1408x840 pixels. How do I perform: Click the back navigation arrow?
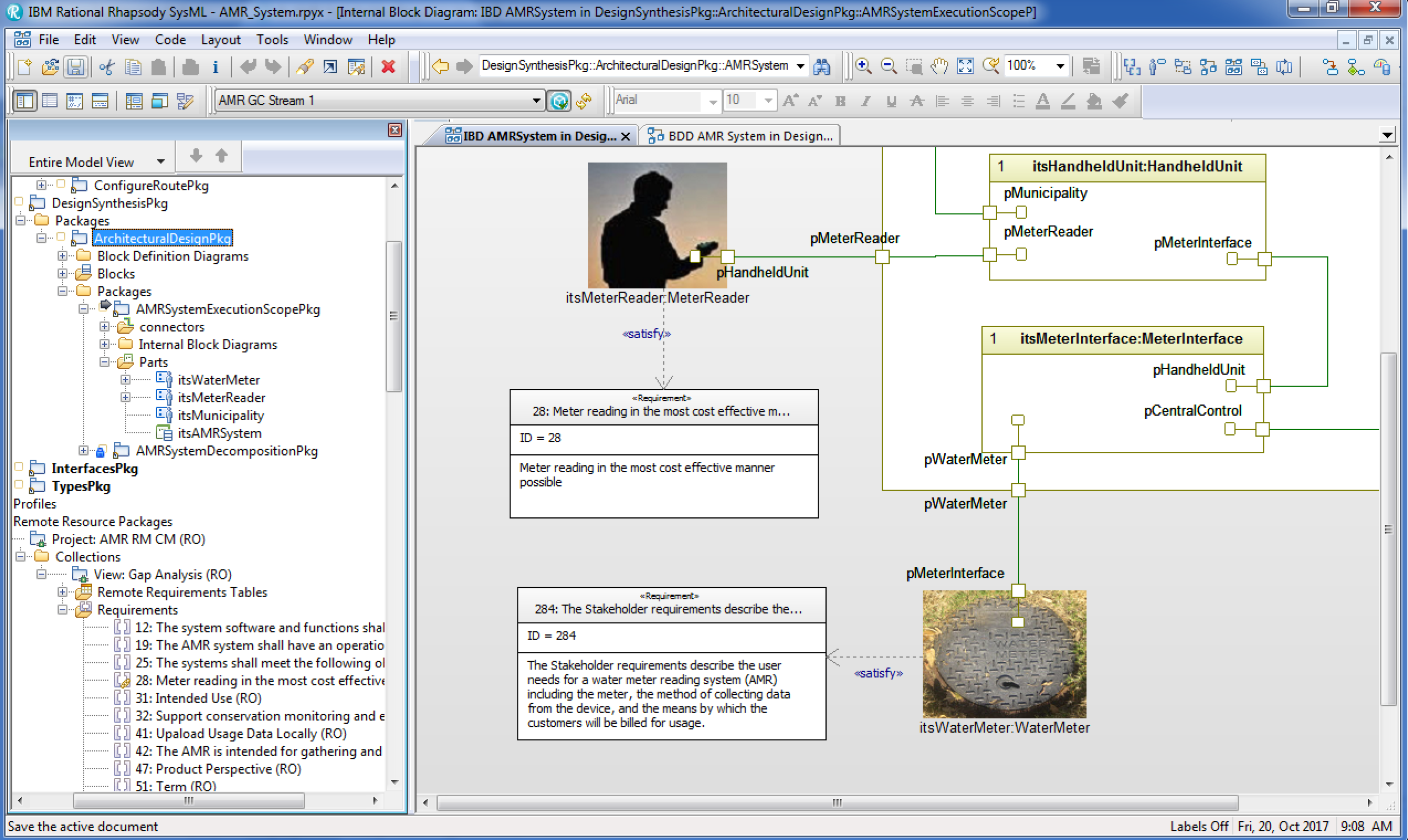click(441, 66)
